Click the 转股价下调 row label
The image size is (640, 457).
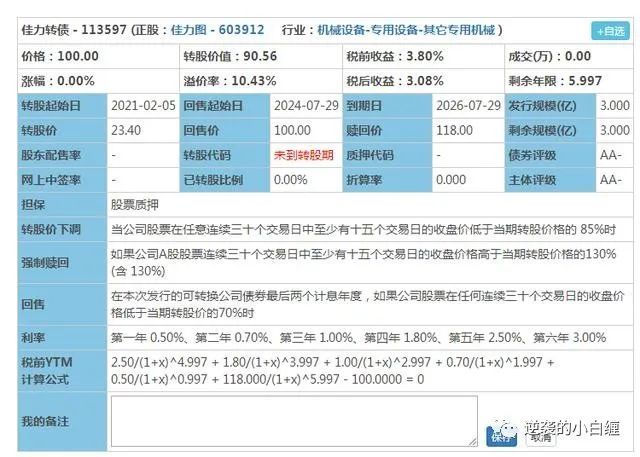pos(62,229)
